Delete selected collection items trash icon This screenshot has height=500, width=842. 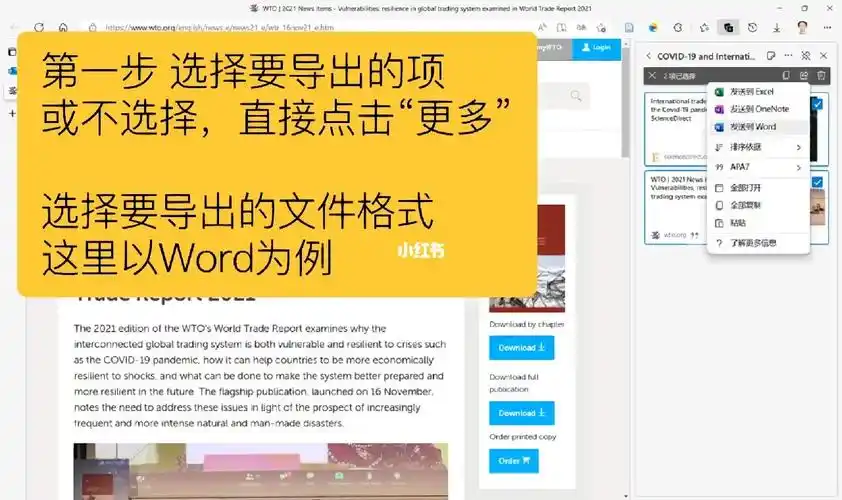(821, 76)
